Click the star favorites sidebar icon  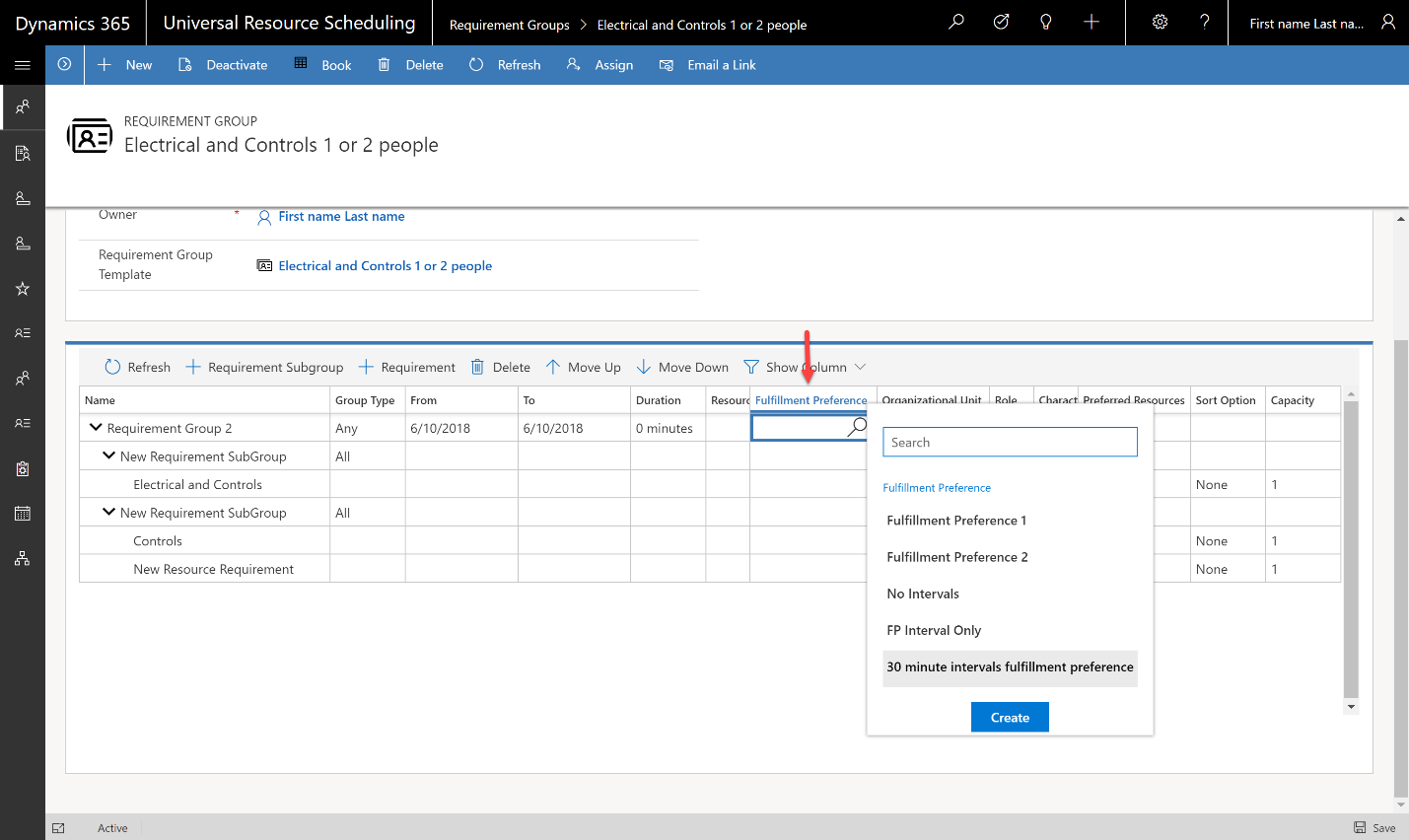23,288
